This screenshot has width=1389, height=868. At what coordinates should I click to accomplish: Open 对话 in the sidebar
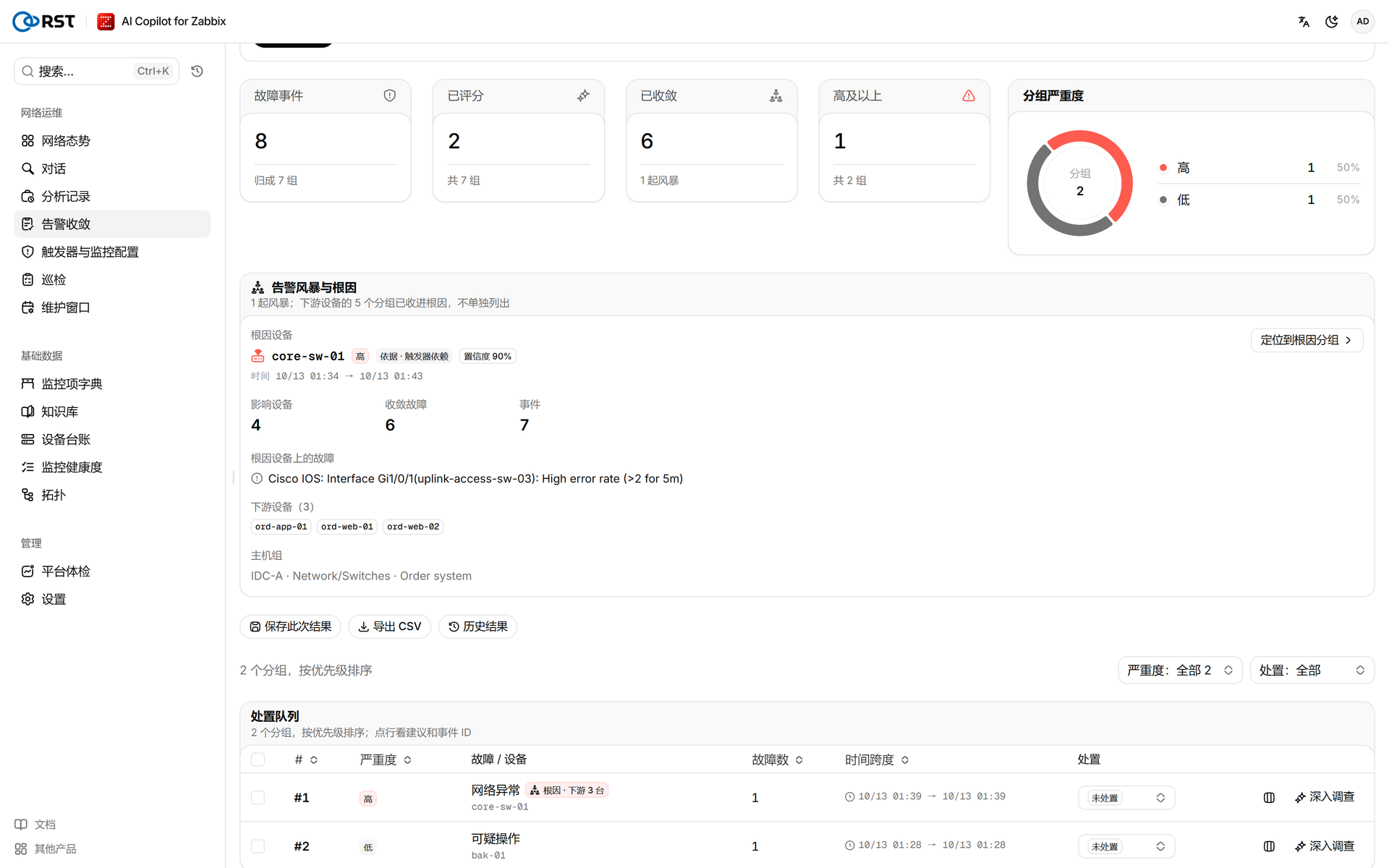[x=112, y=169]
